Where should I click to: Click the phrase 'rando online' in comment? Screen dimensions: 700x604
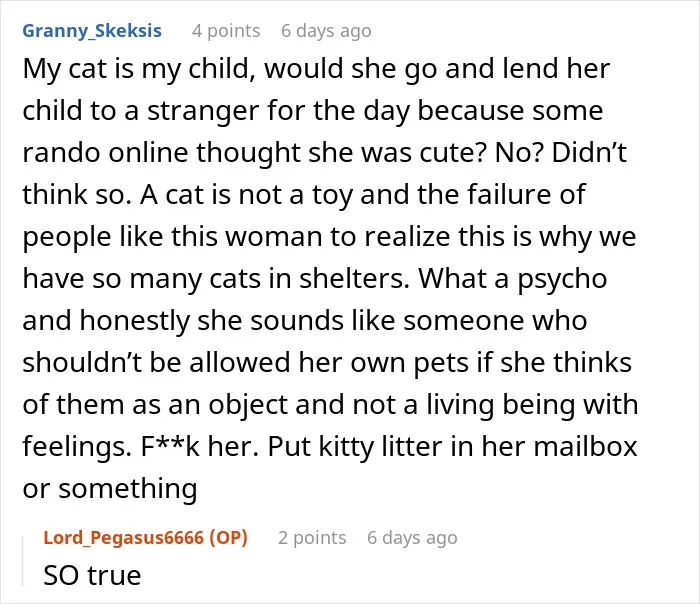click(x=106, y=153)
